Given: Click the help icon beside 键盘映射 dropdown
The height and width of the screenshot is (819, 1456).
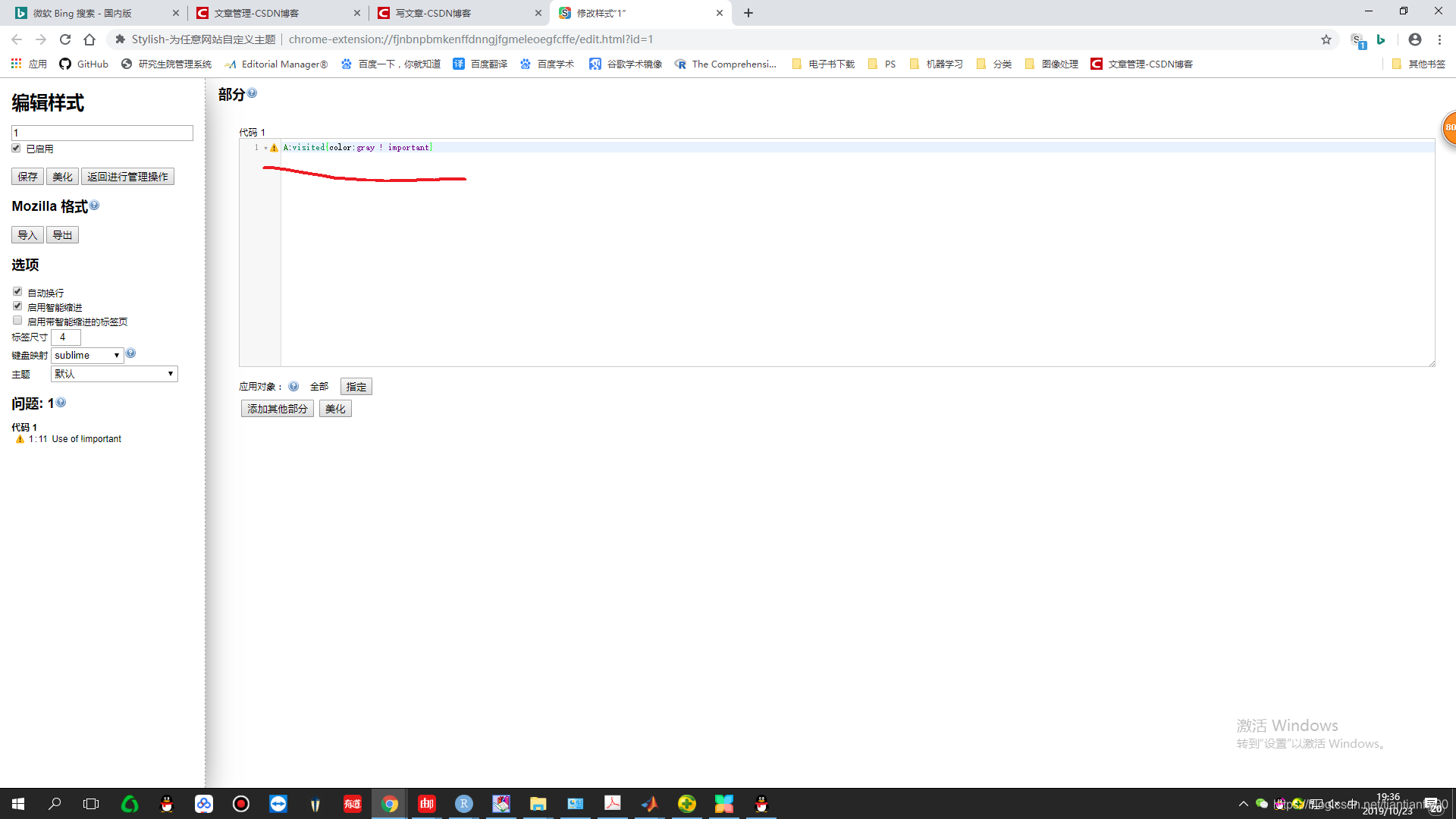Looking at the screenshot, I should 130,353.
